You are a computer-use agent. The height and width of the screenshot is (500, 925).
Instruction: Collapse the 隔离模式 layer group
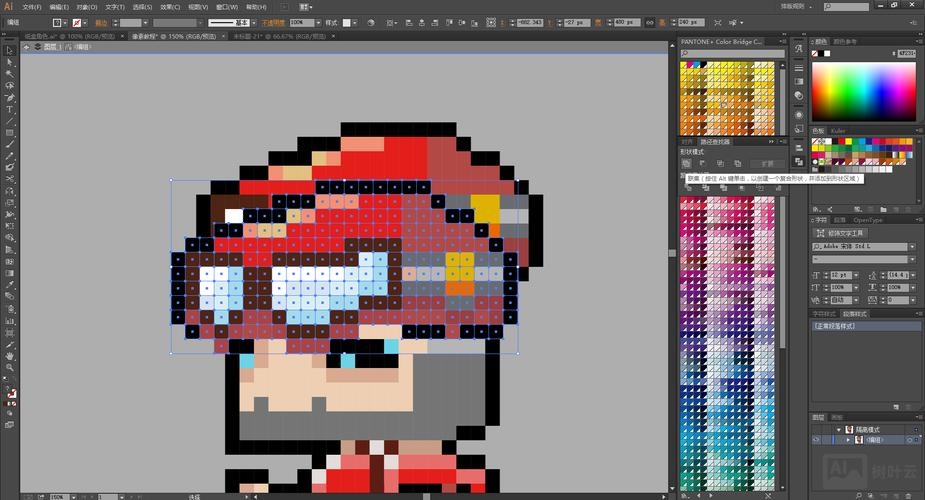click(x=838, y=429)
